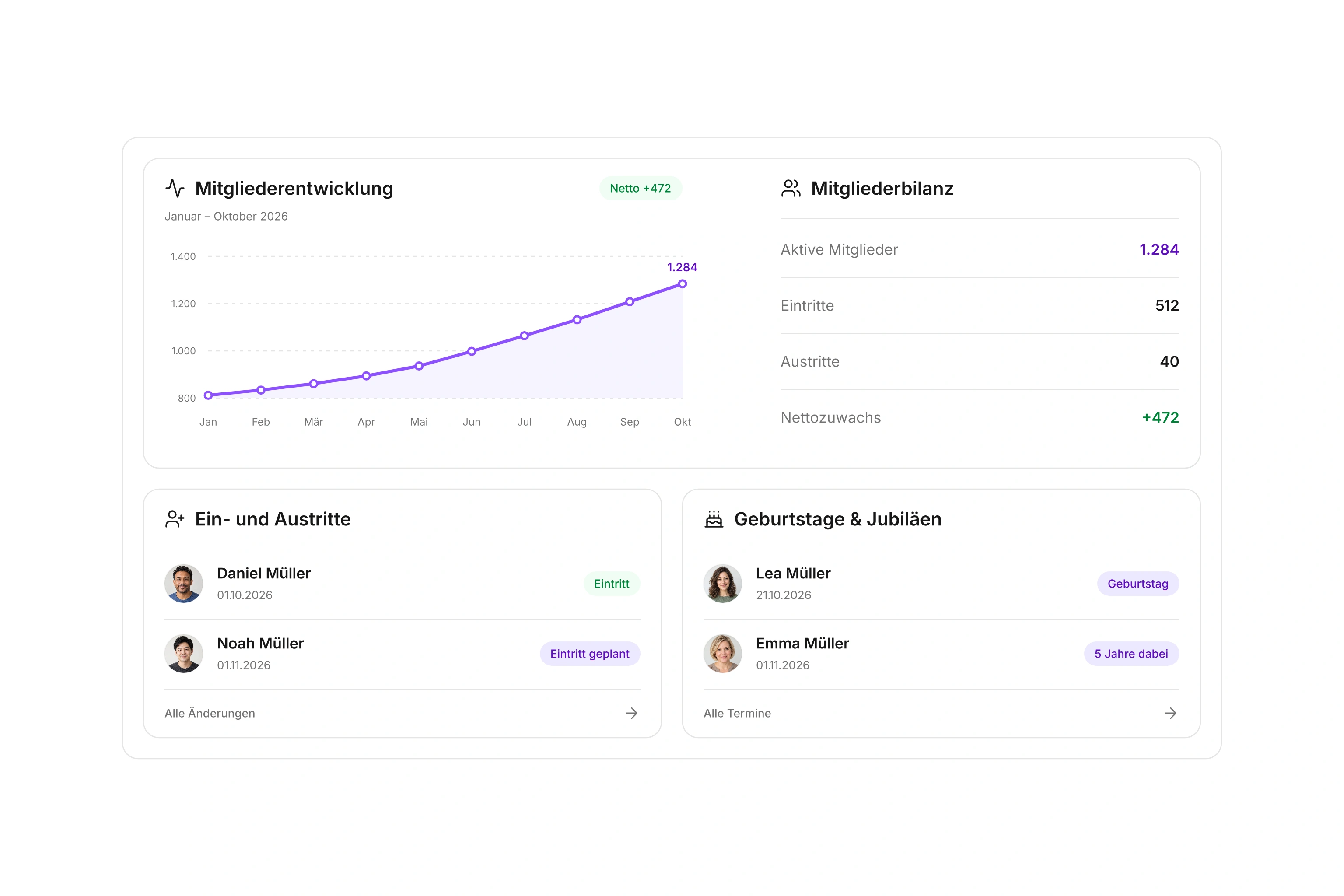Click the Eintritte value 512
This screenshot has height=896, width=1344.
[x=1167, y=306]
